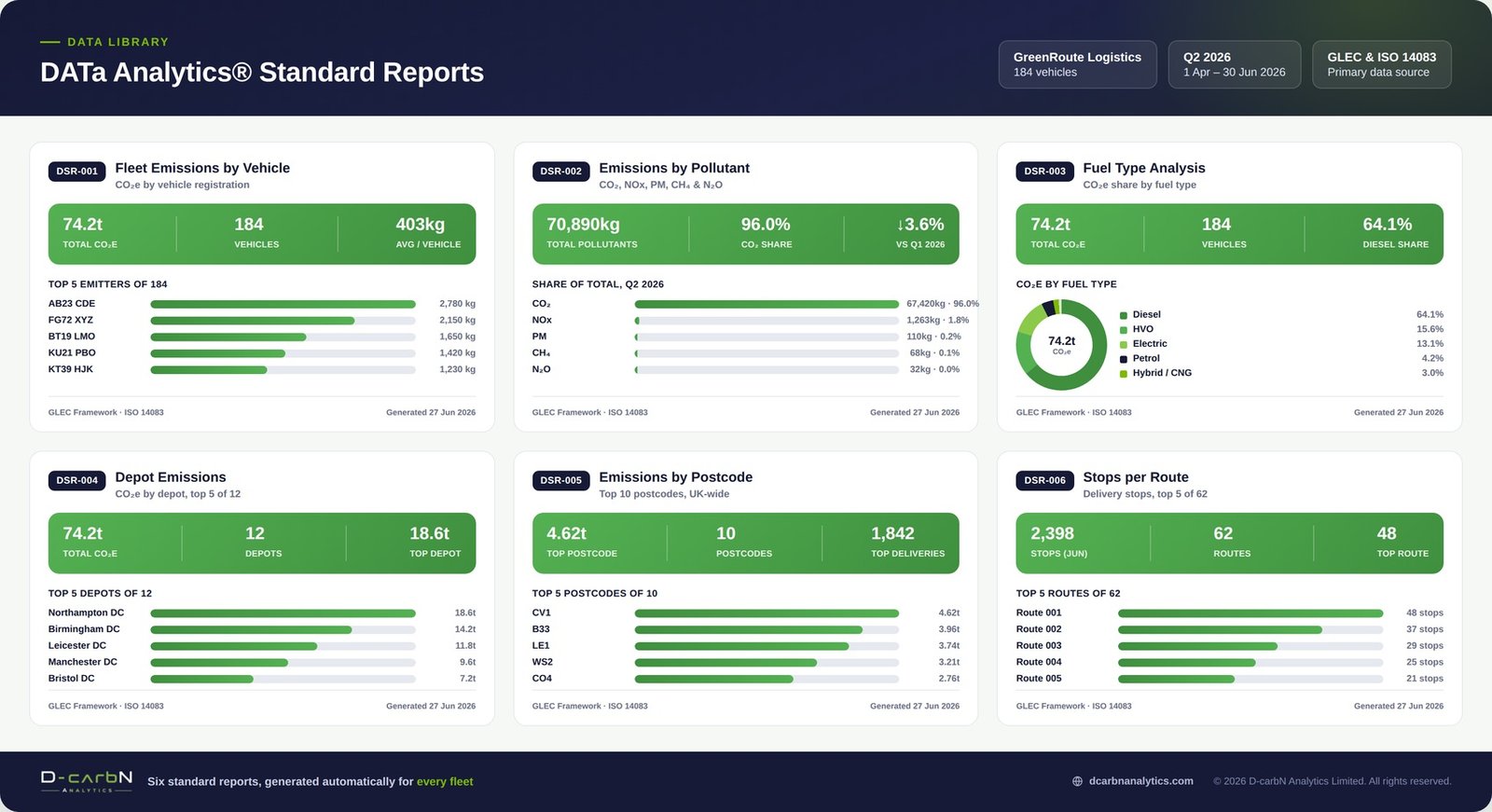Click the Route 005 label
Image resolution: width=1492 pixels, height=812 pixels.
(x=1039, y=679)
